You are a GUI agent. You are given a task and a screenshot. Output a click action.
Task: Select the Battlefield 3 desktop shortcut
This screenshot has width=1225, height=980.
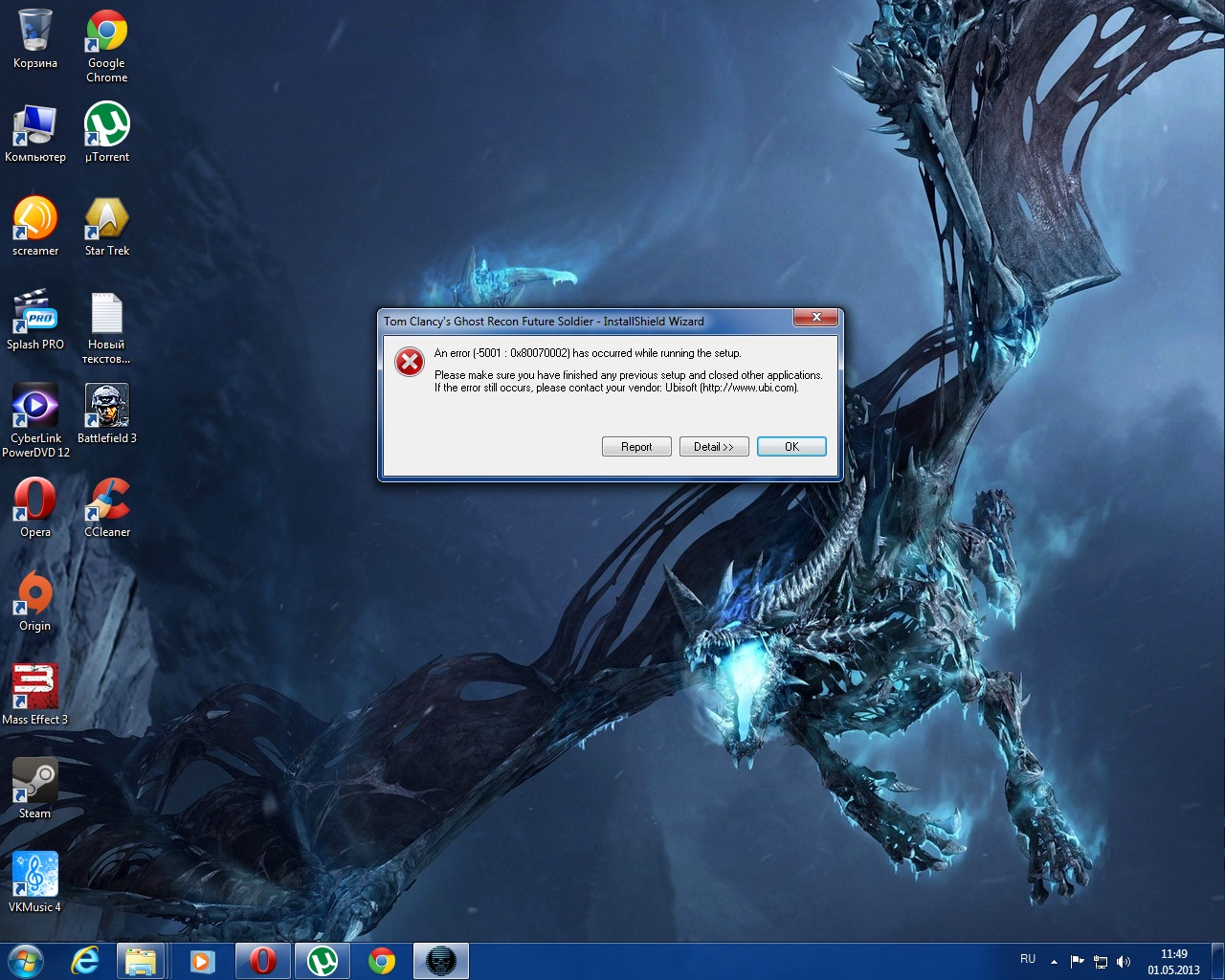107,415
